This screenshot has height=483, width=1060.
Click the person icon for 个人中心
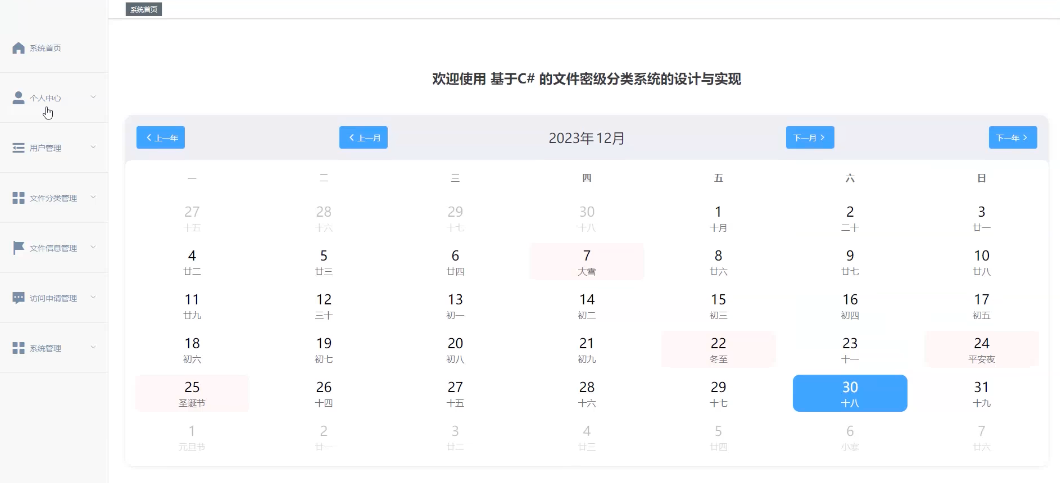tap(19, 98)
